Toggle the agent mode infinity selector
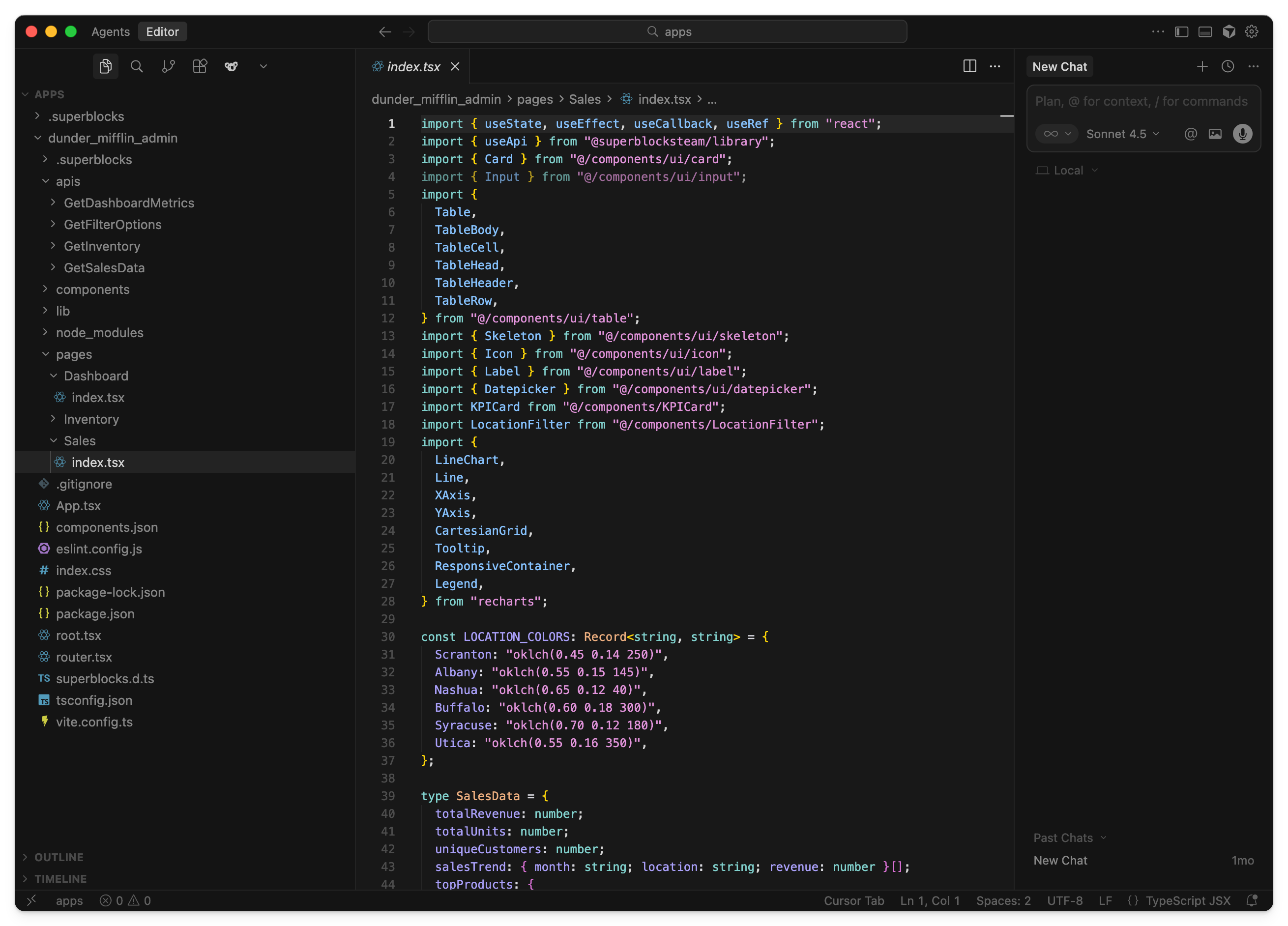The image size is (1288, 926). tap(1056, 134)
